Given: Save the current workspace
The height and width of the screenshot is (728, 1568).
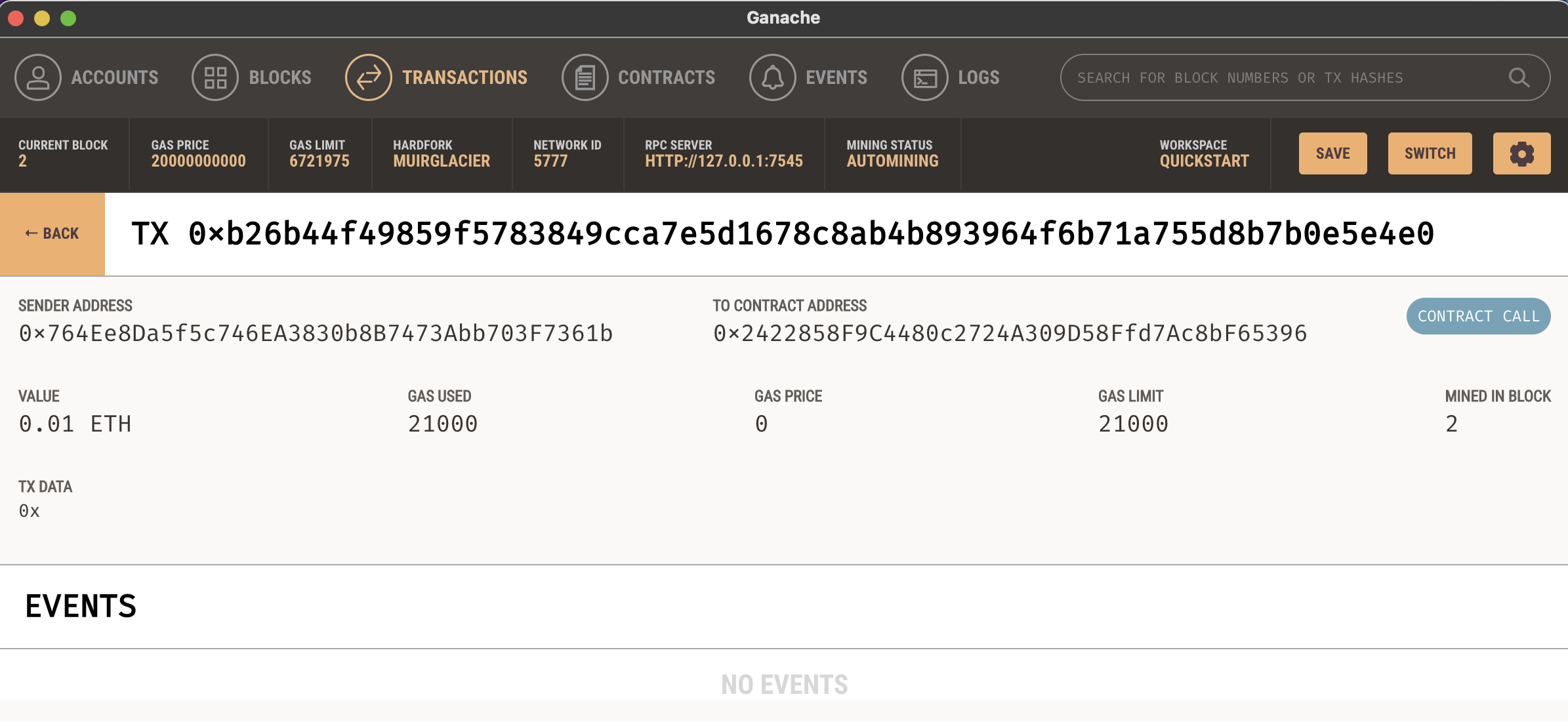Looking at the screenshot, I should point(1332,153).
